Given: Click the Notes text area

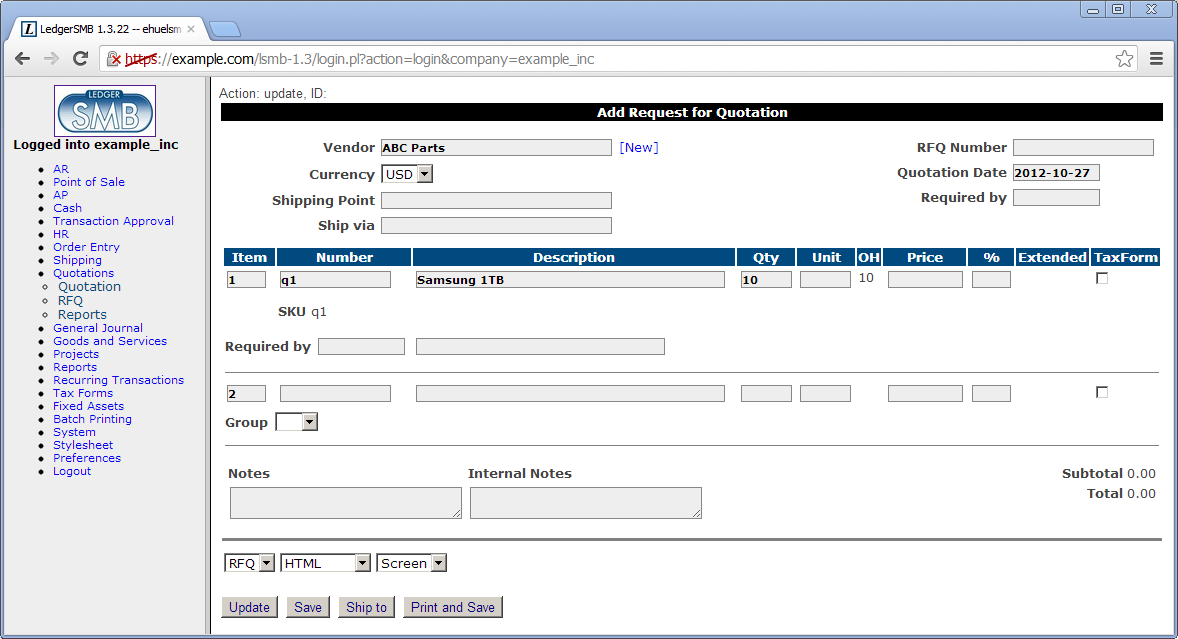Looking at the screenshot, I should click(x=346, y=503).
